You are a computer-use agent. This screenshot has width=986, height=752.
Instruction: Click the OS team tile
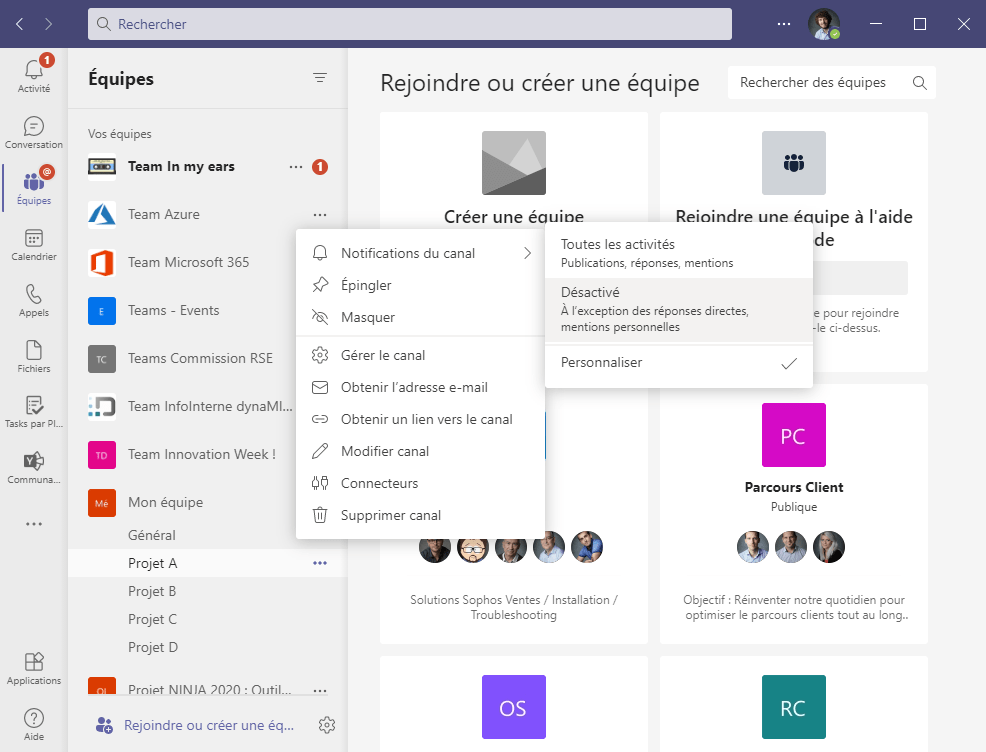(x=514, y=707)
